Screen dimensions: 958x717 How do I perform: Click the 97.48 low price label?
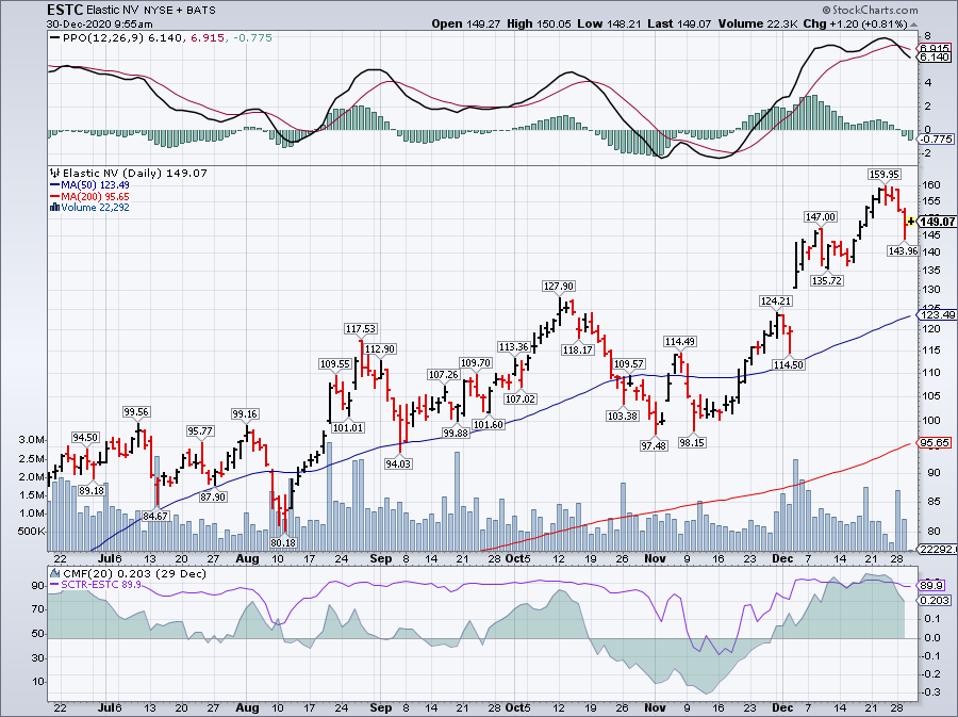[x=654, y=446]
